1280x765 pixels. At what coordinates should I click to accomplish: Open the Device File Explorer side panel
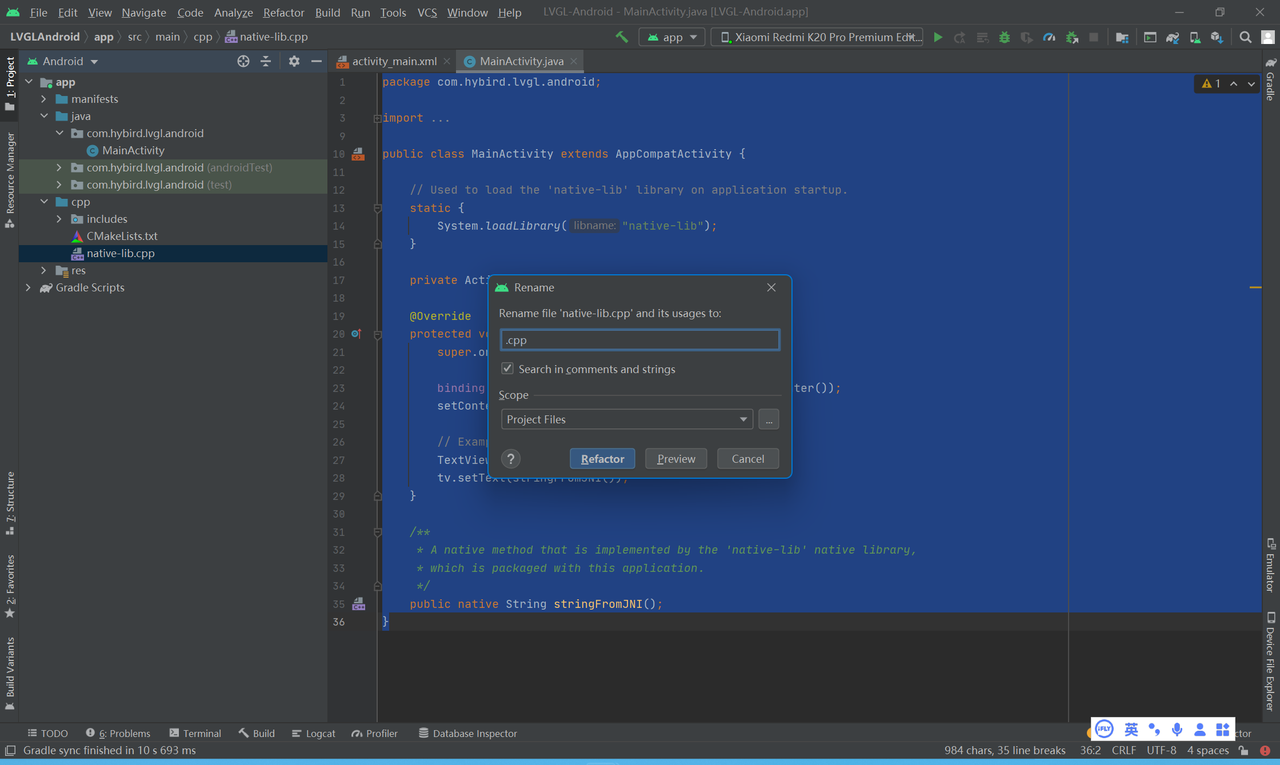[1270, 661]
